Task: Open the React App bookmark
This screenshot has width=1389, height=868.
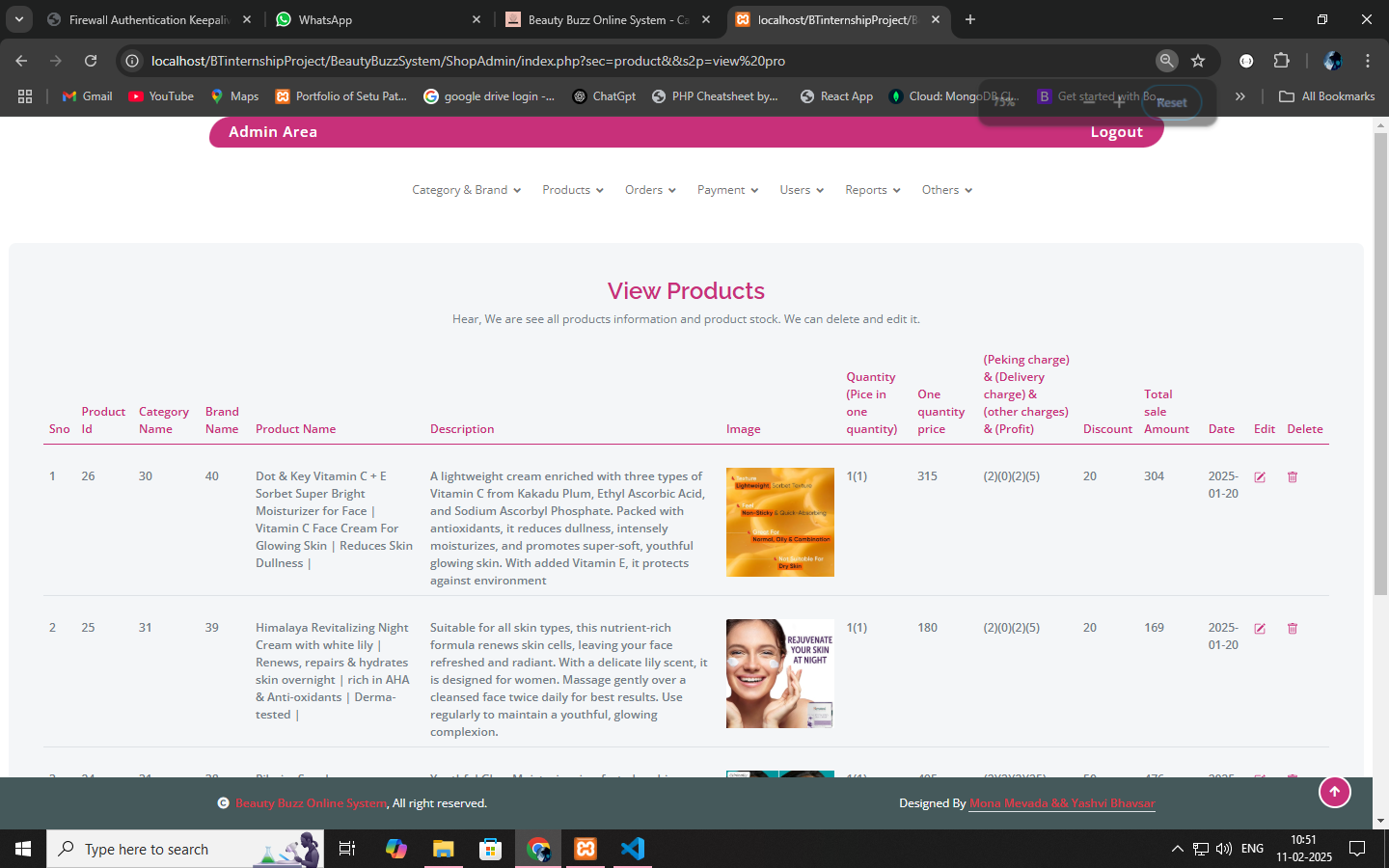Action: [x=836, y=96]
